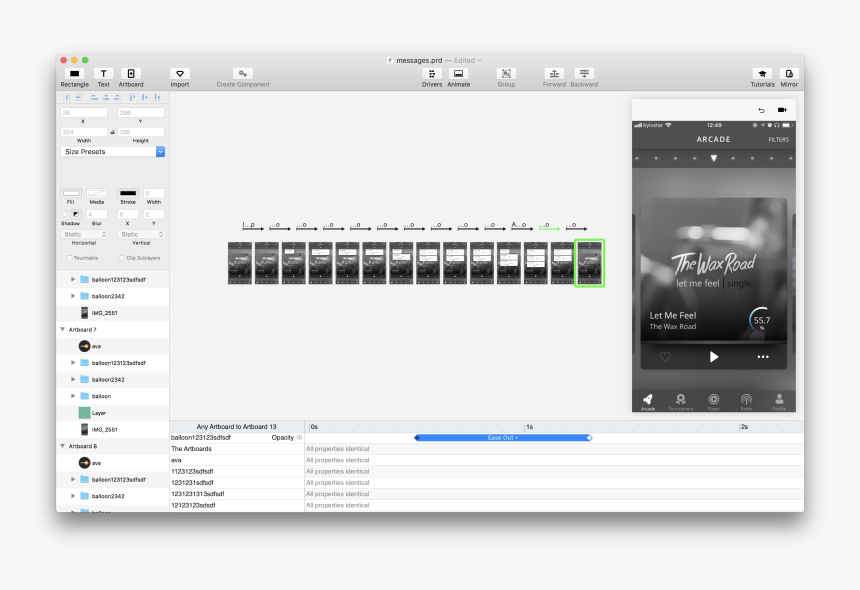
Task: Click the Group icon in the toolbar
Action: tap(506, 75)
